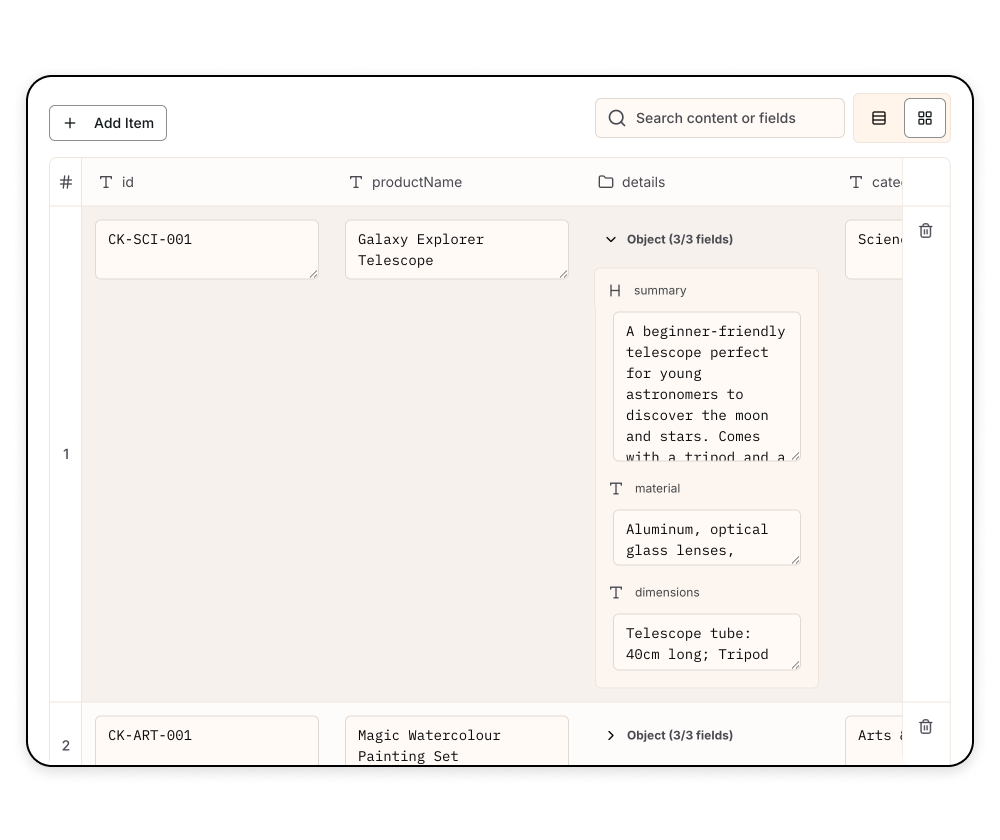Edit the category field in row 1
Viewport: 1000px width, 840px height.
(874, 249)
